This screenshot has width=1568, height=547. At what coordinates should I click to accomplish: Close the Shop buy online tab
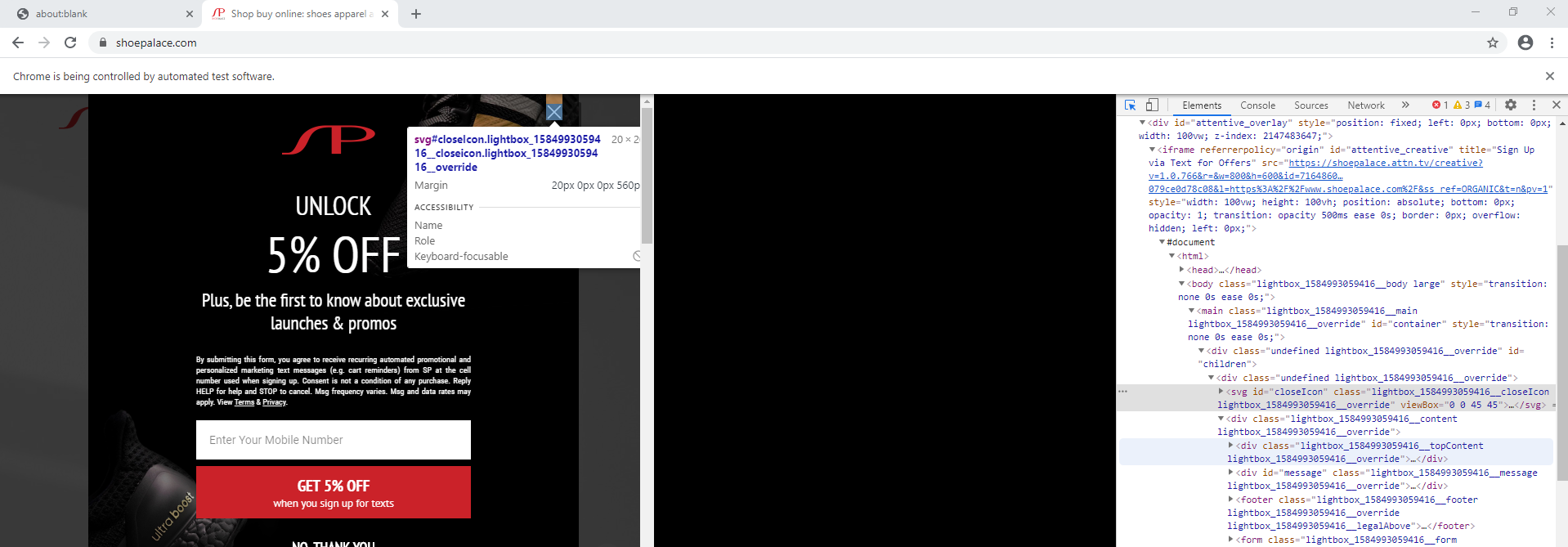pos(387,14)
